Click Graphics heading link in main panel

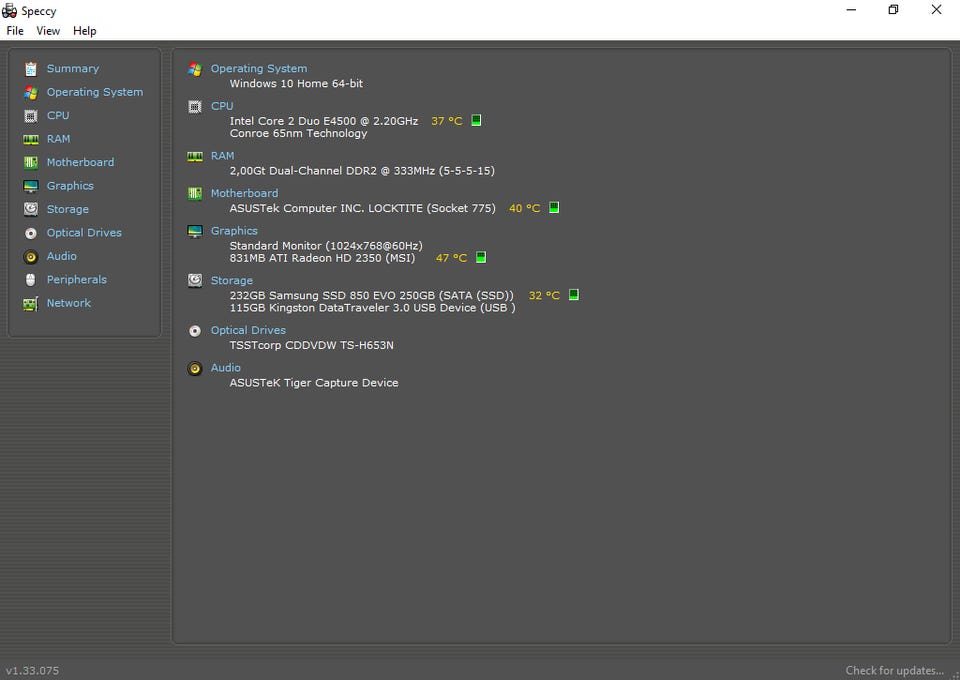[x=234, y=231]
